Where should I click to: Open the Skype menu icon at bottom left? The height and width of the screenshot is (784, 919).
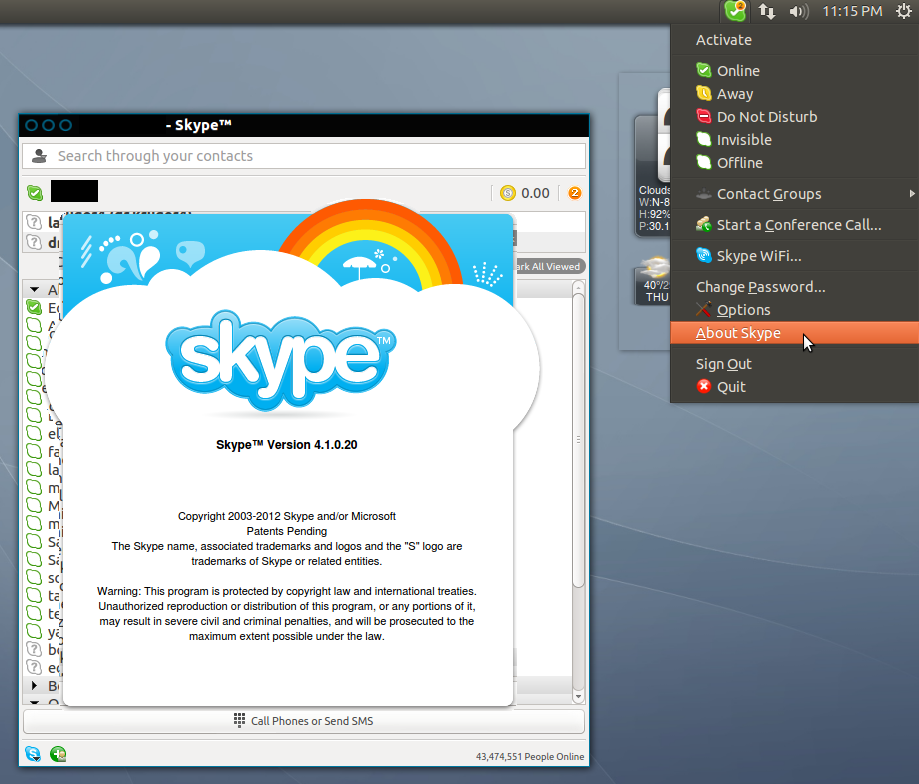[x=33, y=754]
